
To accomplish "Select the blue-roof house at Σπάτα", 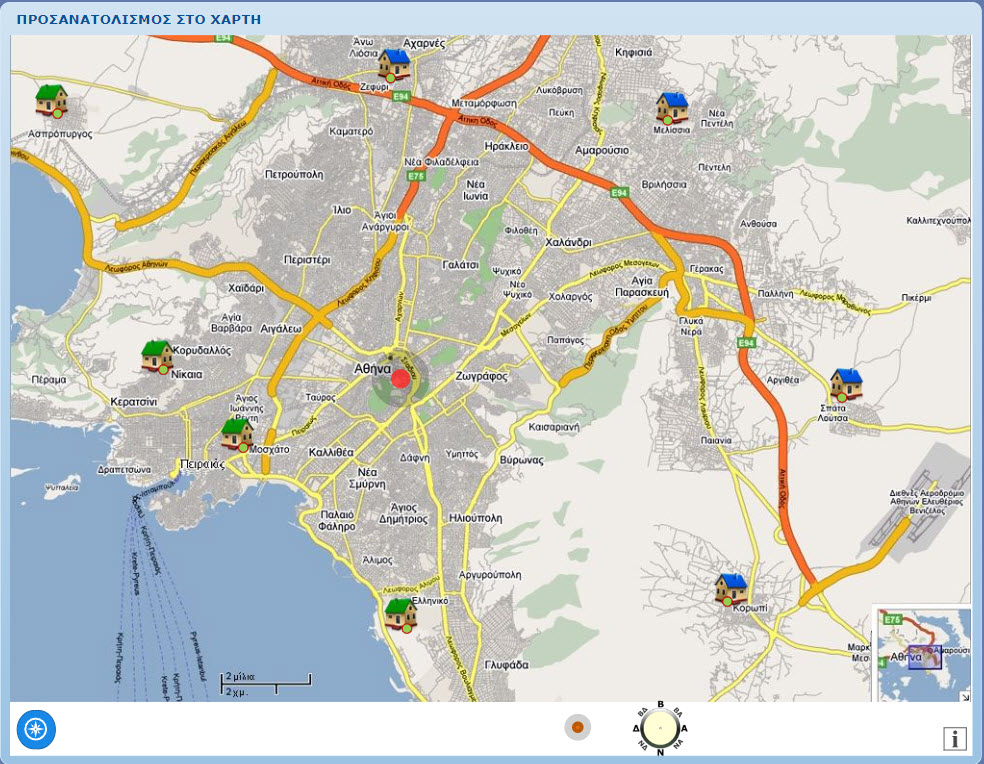I will coord(846,385).
